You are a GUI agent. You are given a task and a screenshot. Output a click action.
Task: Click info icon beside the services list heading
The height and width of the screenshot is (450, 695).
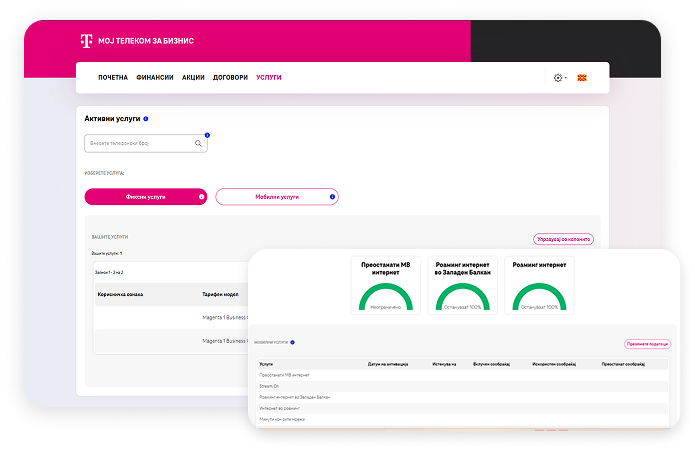point(292,342)
